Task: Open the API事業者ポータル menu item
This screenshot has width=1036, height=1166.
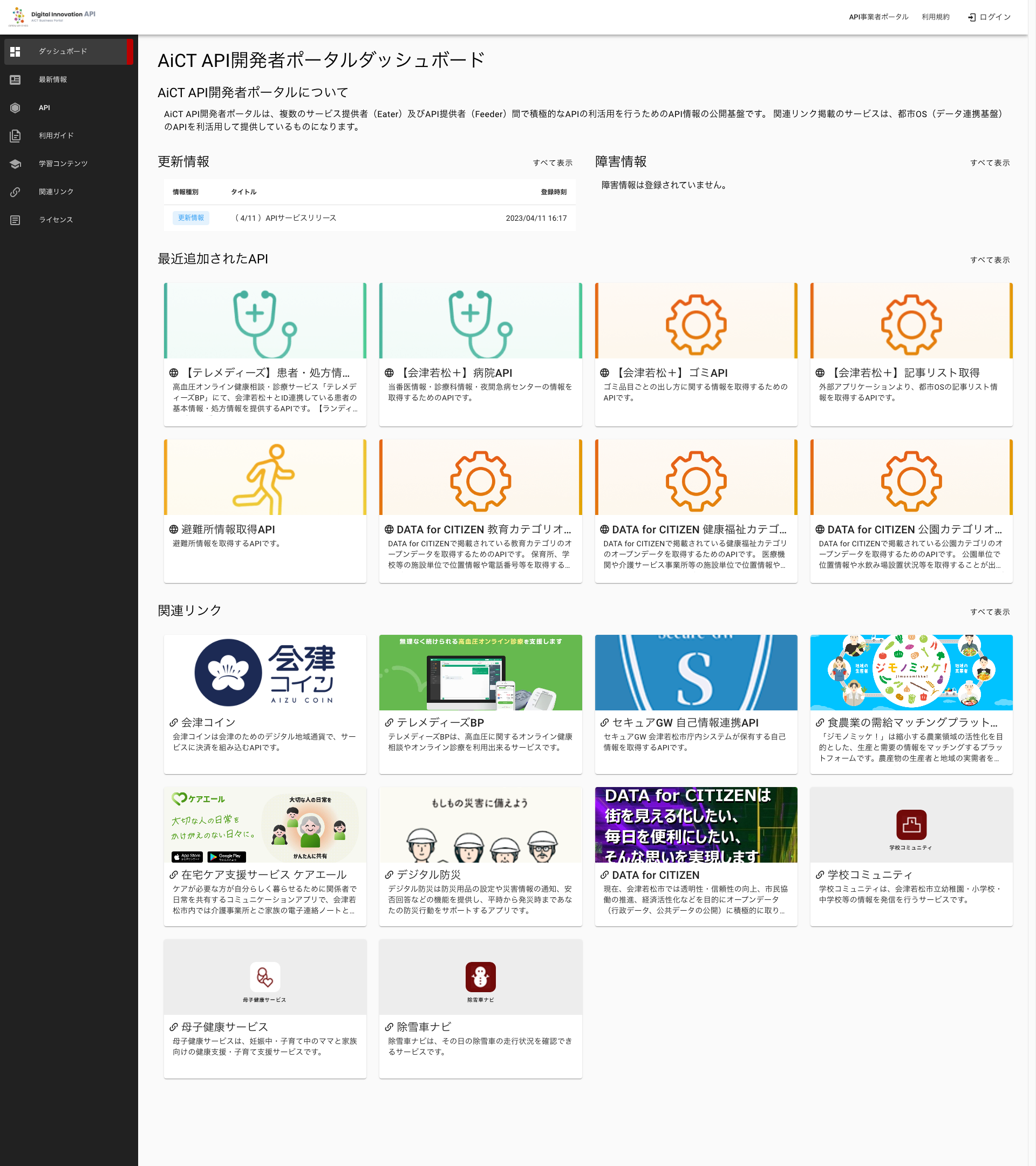Action: tap(878, 17)
